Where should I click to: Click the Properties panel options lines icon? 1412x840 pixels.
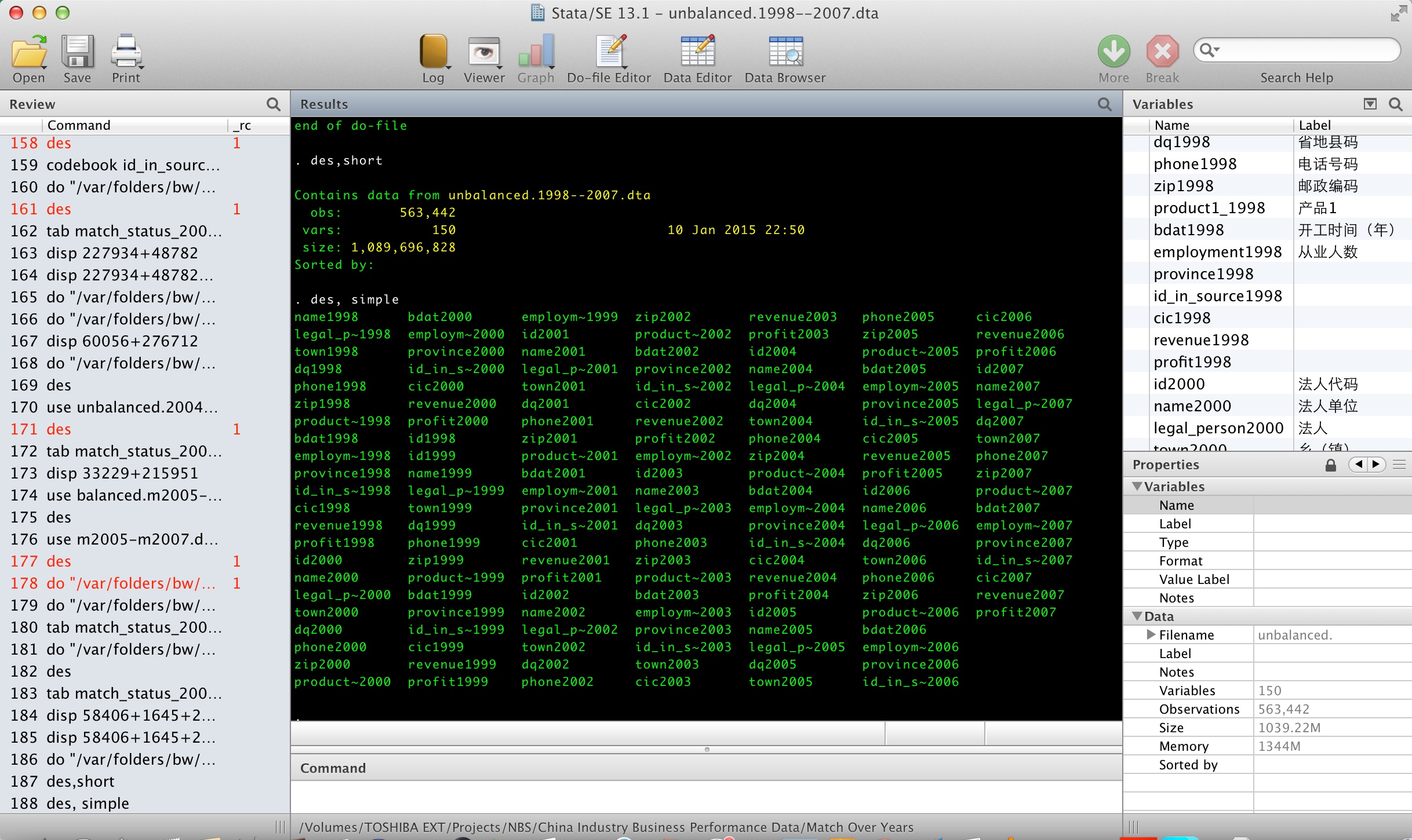pyautogui.click(x=1399, y=465)
